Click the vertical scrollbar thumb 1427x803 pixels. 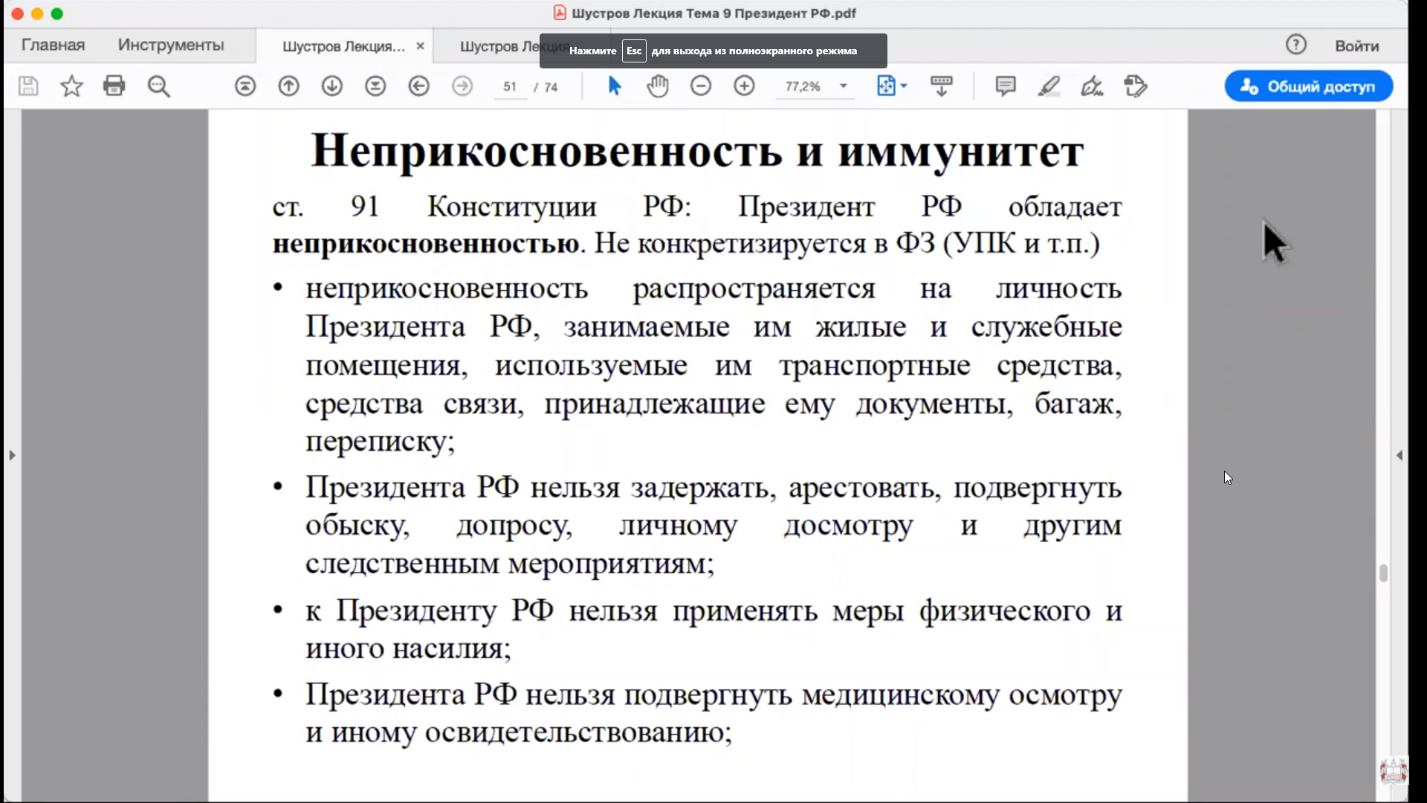click(1383, 573)
